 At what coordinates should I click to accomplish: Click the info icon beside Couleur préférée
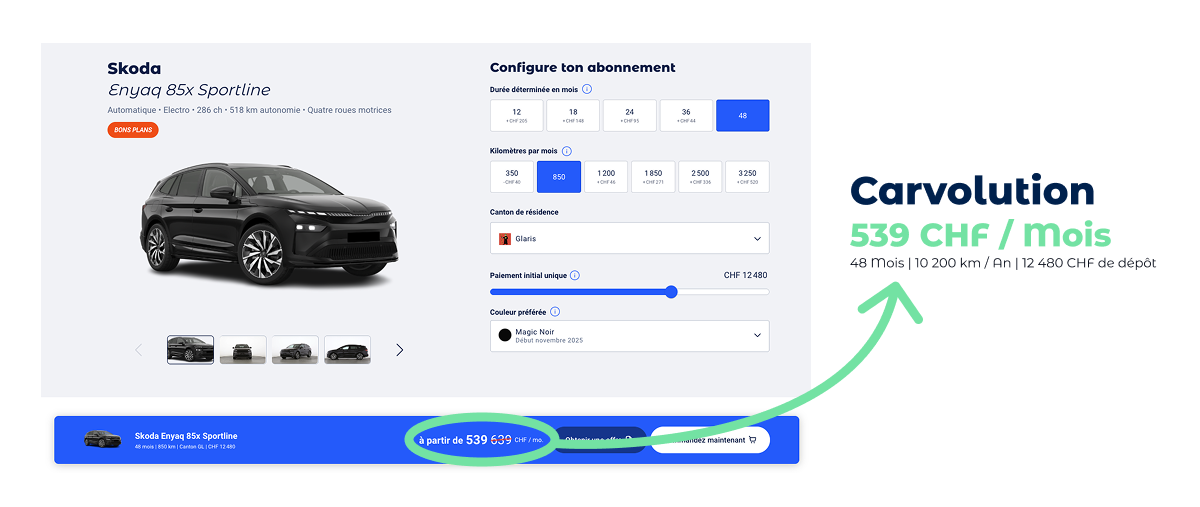tap(555, 312)
